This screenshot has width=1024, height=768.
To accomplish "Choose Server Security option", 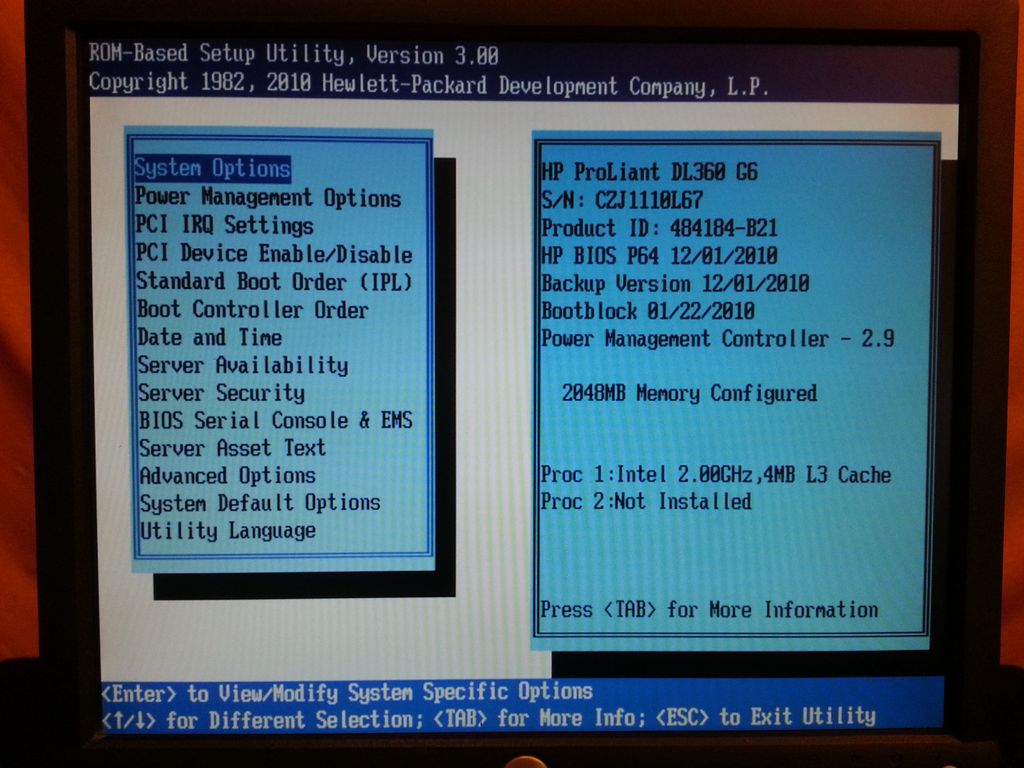I will [x=221, y=393].
